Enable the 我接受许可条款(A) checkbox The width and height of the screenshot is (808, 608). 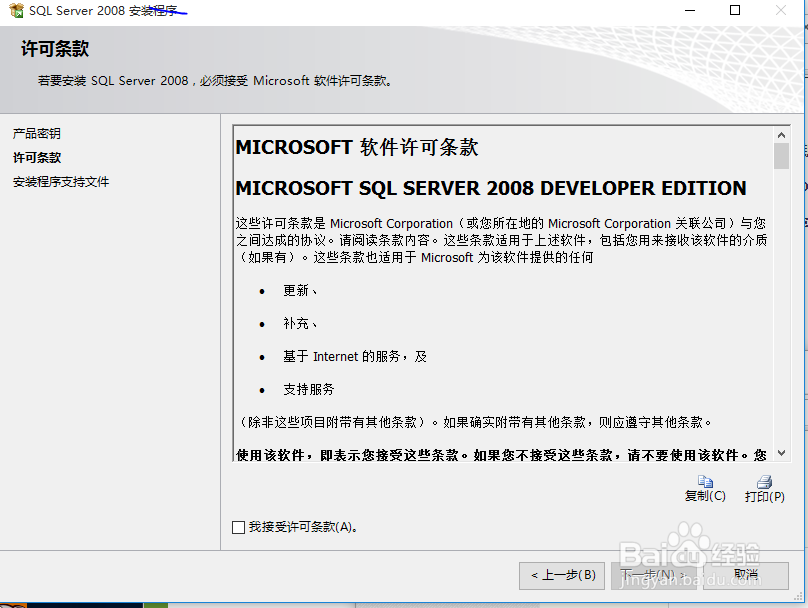click(236, 528)
